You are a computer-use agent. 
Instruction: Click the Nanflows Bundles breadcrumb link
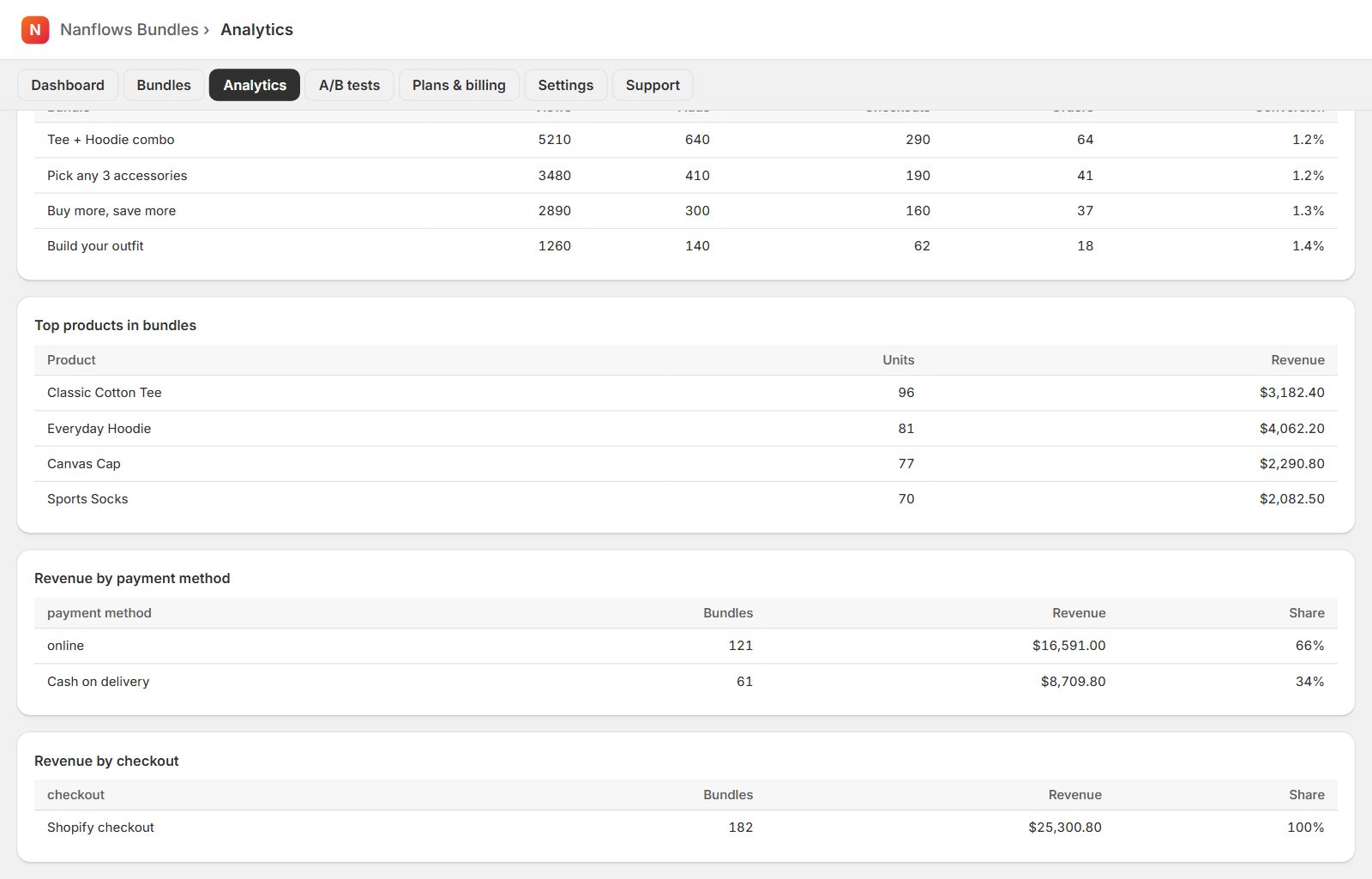click(129, 30)
